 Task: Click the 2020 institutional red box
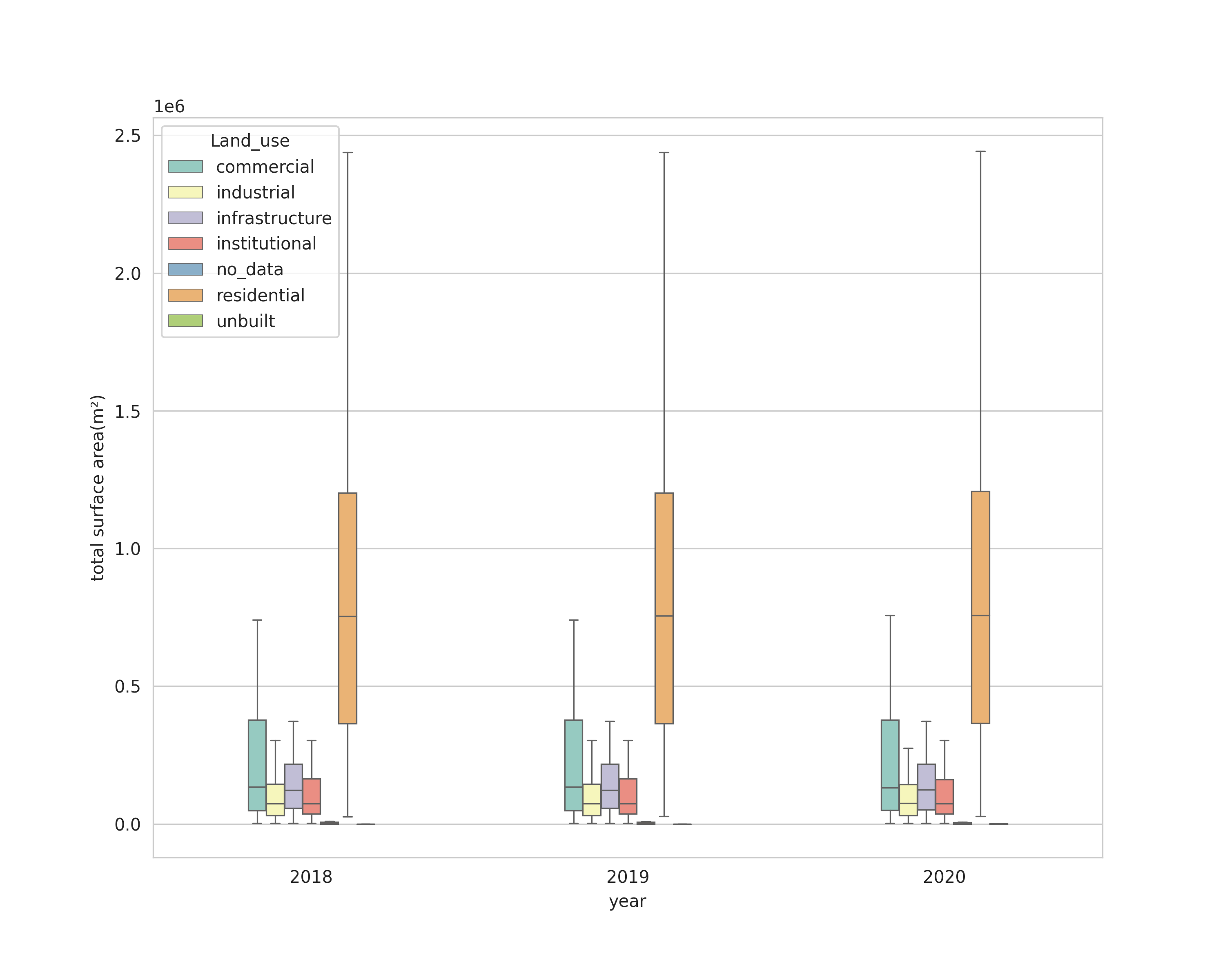944,793
